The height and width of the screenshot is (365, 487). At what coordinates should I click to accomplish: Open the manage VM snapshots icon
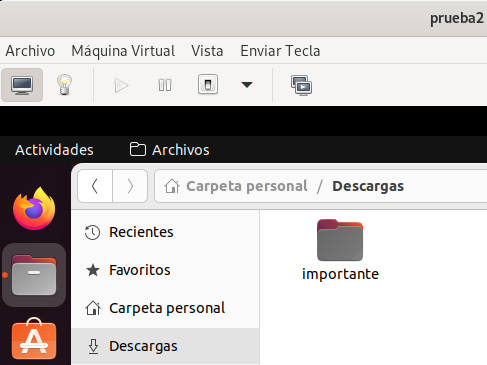pos(301,86)
